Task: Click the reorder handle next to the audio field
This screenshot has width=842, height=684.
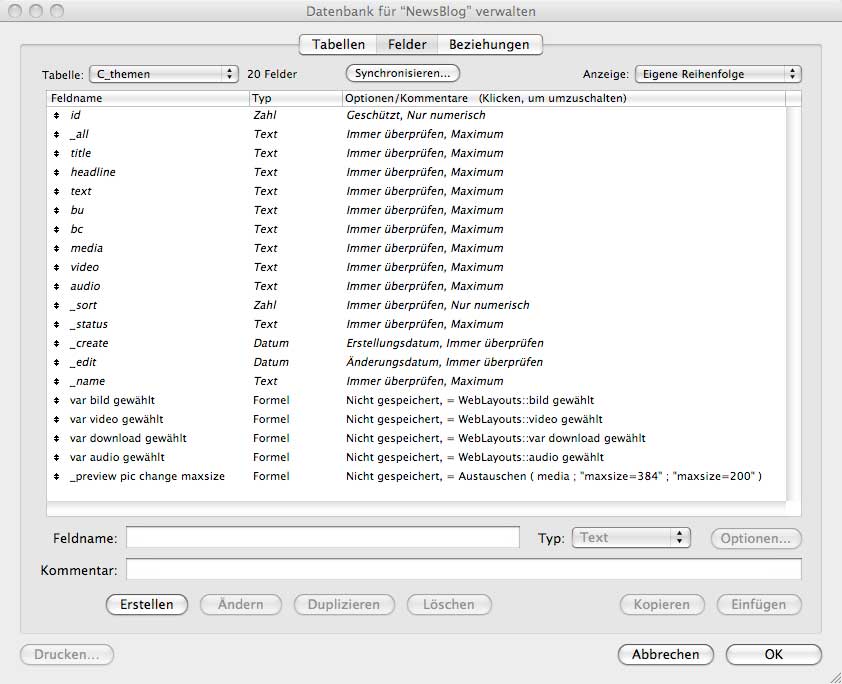Action: click(57, 287)
